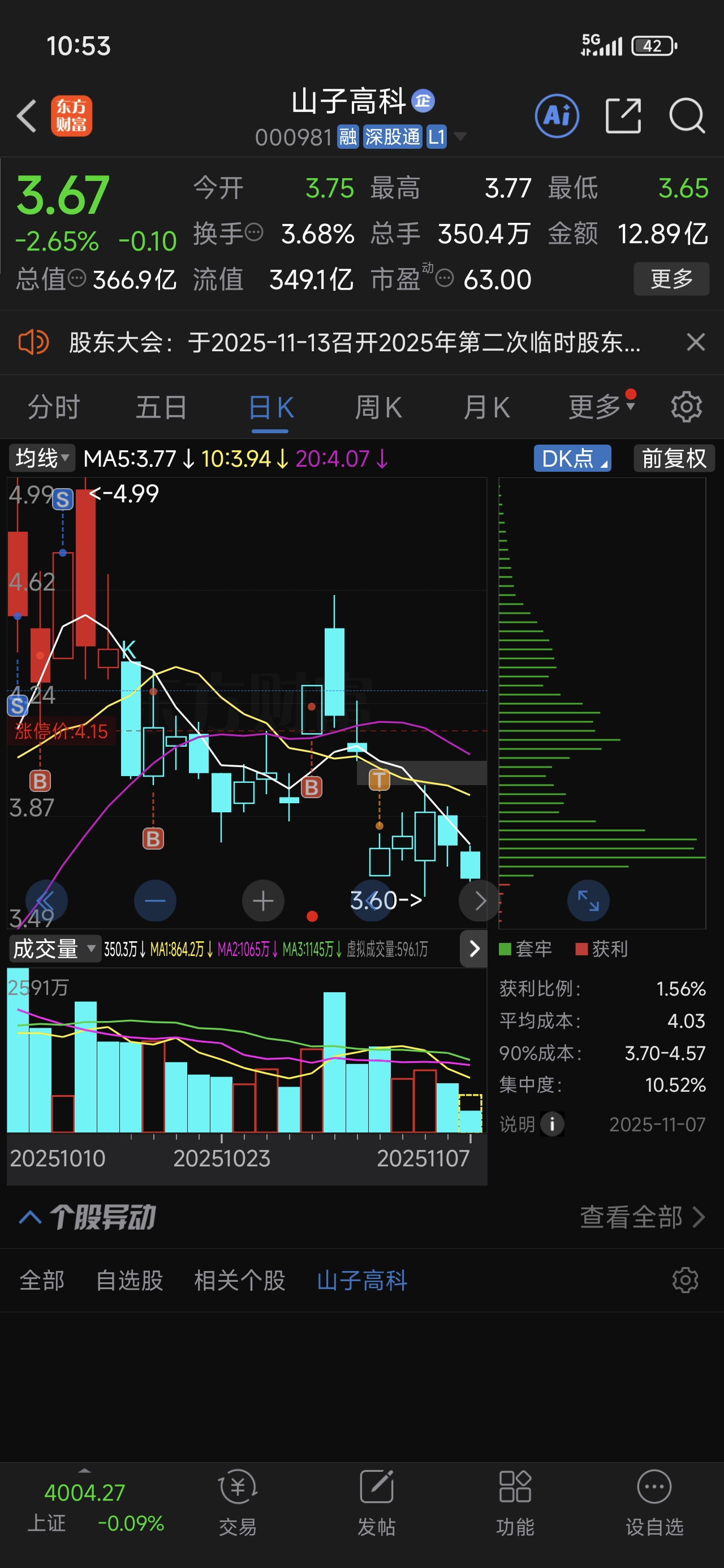Toggle the DK点 button
The height and width of the screenshot is (1568, 724).
pyautogui.click(x=572, y=458)
